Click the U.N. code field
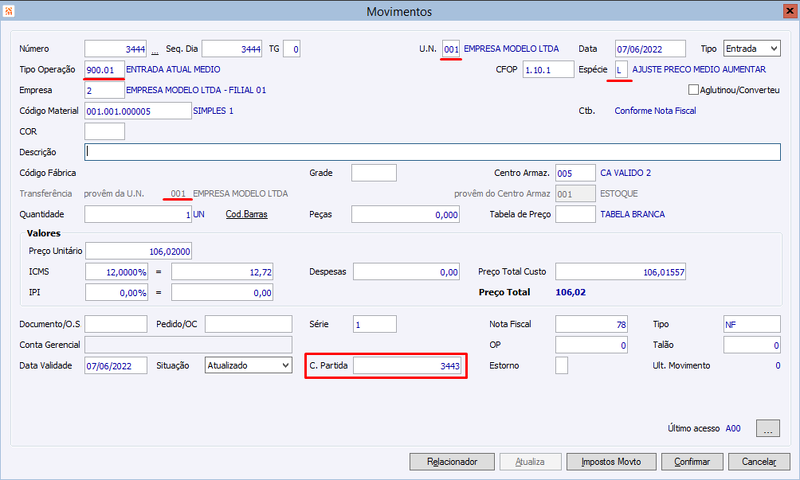The height and width of the screenshot is (480, 800). pyautogui.click(x=451, y=48)
